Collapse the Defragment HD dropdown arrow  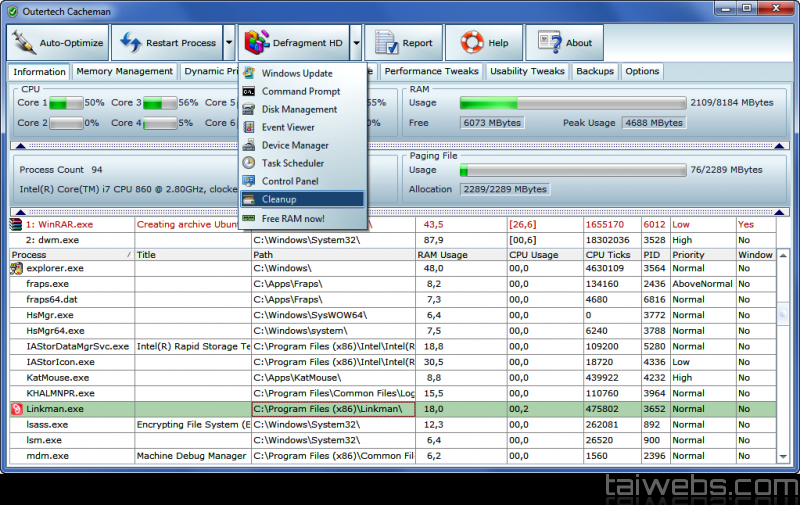[356, 43]
